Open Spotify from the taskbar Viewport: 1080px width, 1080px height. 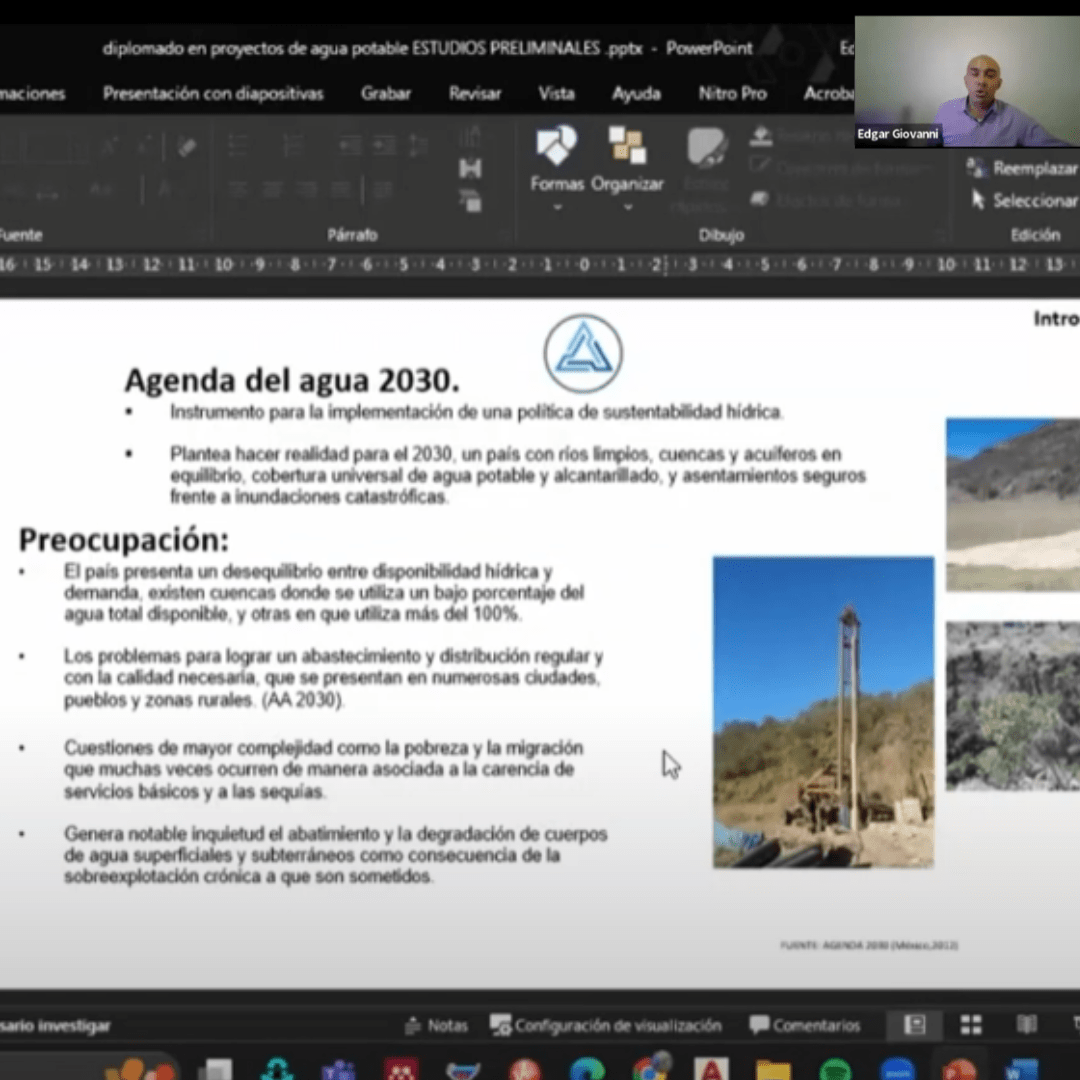[x=835, y=1070]
